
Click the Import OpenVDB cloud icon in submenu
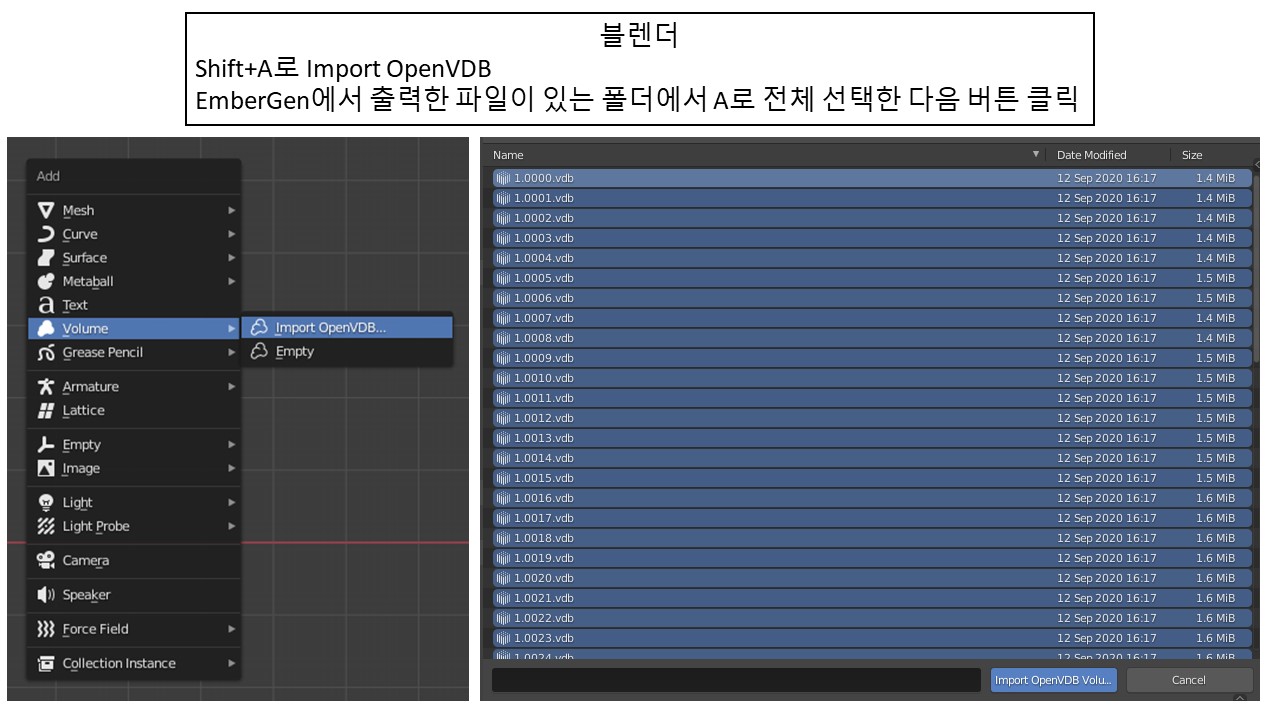click(x=260, y=327)
